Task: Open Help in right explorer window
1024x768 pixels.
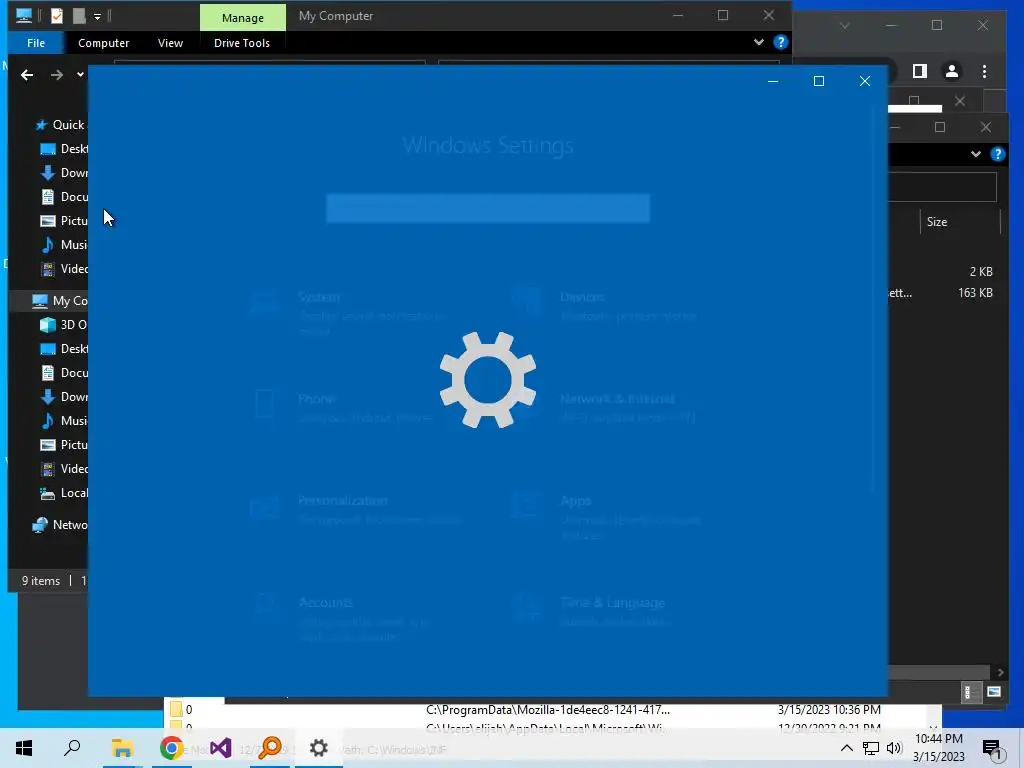Action: [998, 154]
